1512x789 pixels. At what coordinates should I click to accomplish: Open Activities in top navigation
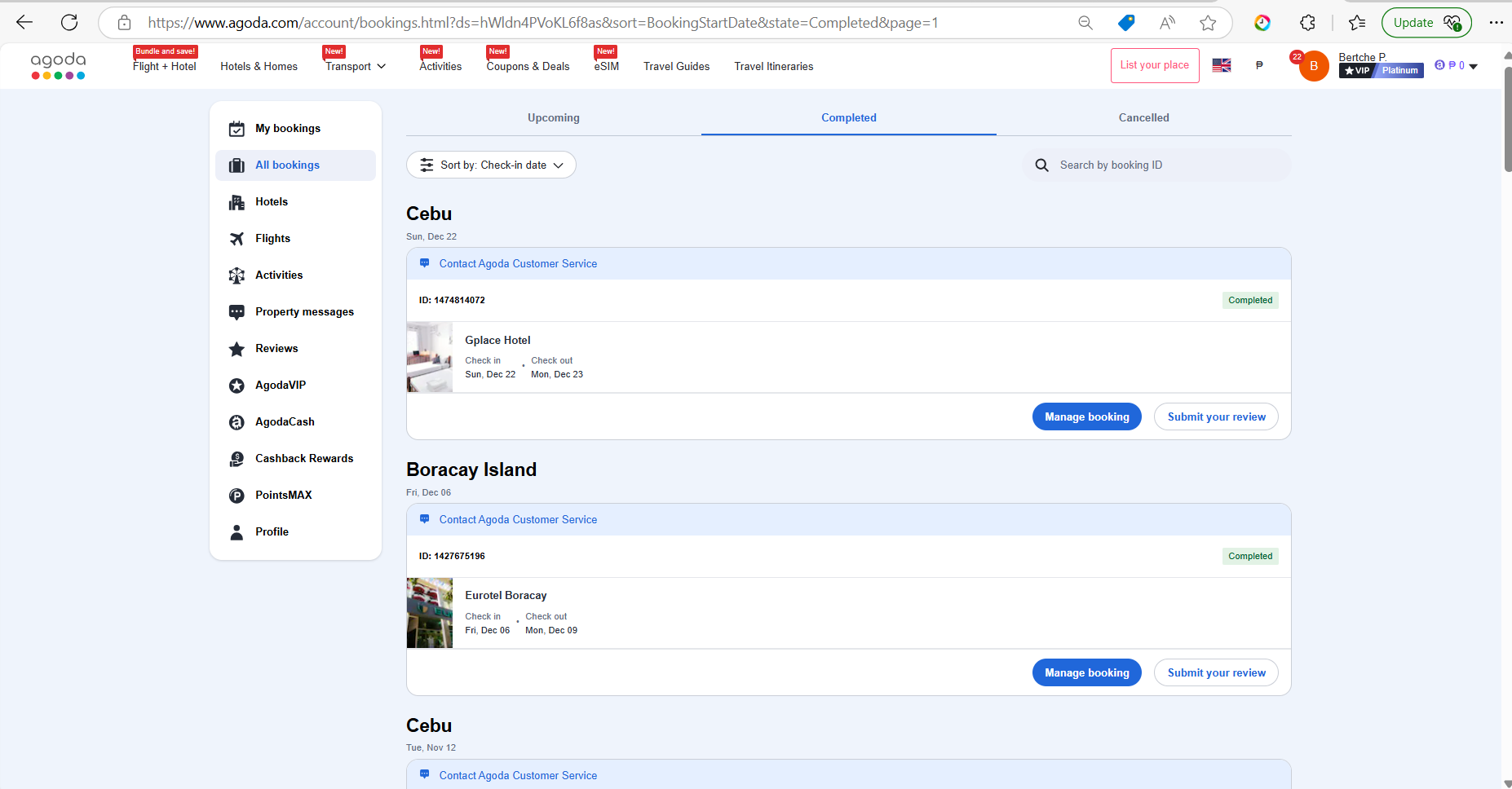pos(440,66)
